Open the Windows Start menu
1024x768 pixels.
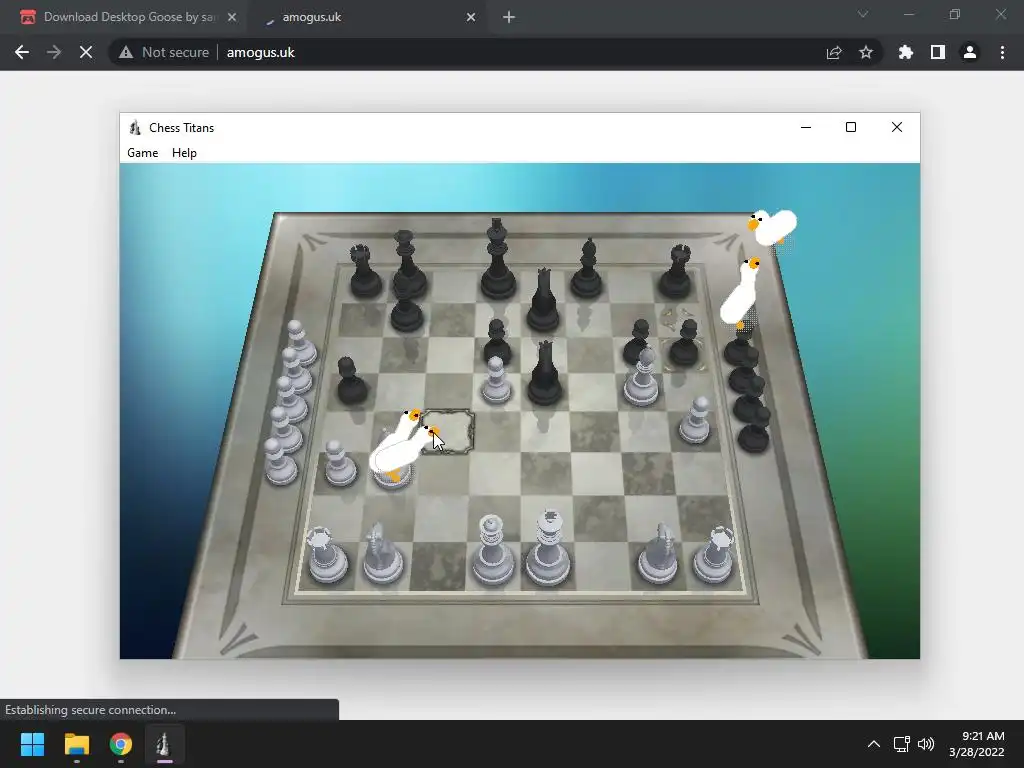pyautogui.click(x=32, y=744)
